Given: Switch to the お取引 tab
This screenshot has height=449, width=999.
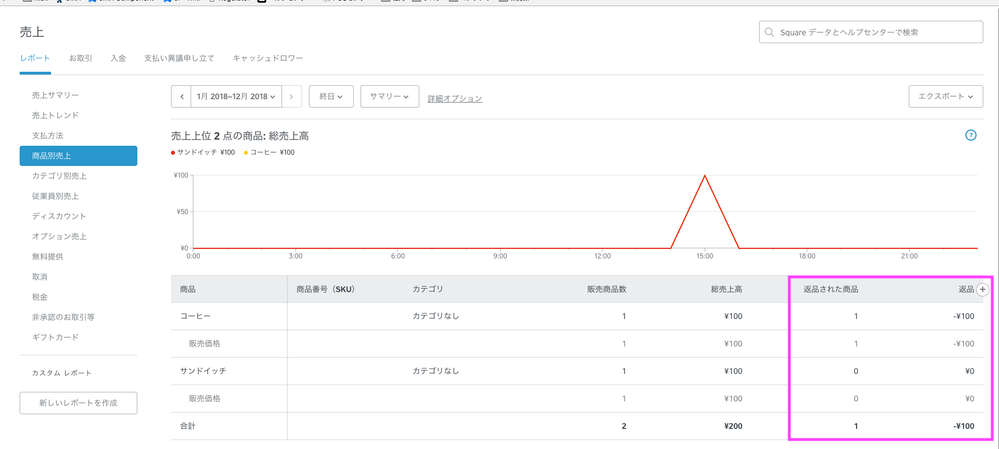Looking at the screenshot, I should [81, 59].
